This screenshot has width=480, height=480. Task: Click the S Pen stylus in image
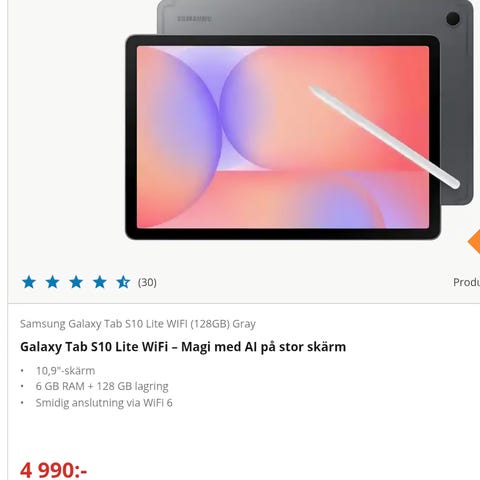click(385, 137)
